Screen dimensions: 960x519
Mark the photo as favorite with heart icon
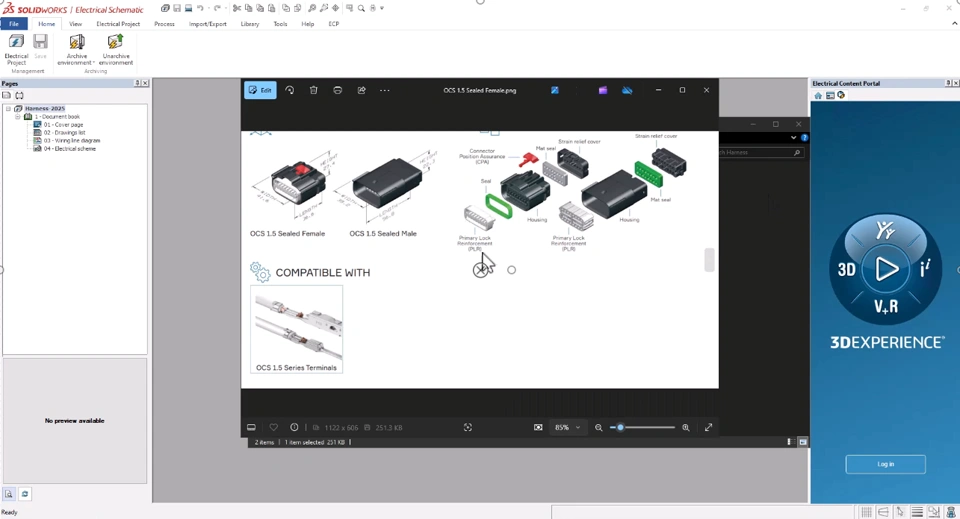click(274, 427)
